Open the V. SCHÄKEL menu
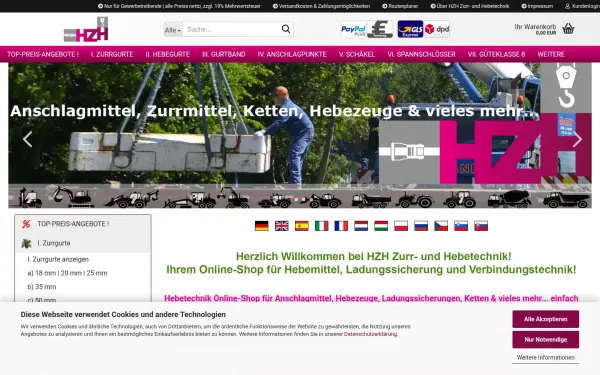This screenshot has width=600, height=375. pyautogui.click(x=357, y=54)
